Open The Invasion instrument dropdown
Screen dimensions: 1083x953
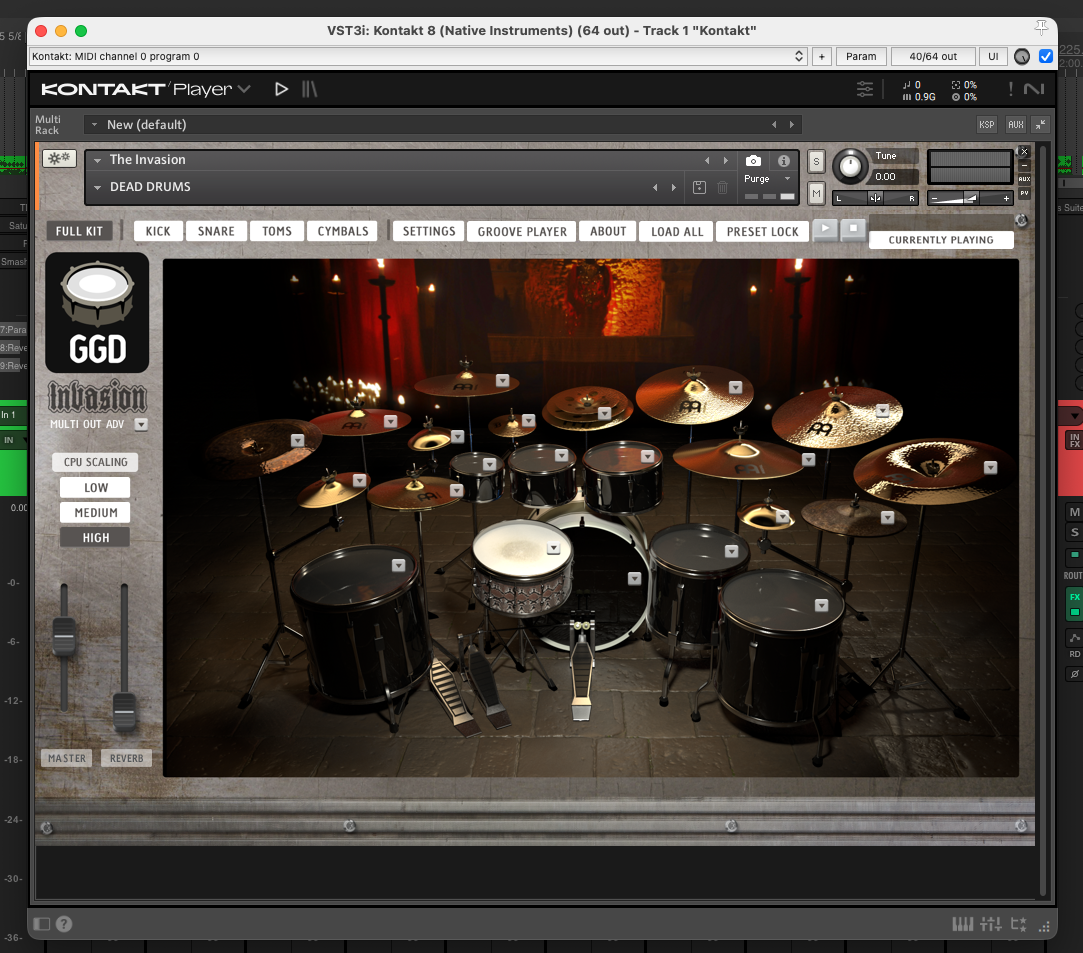(97, 160)
